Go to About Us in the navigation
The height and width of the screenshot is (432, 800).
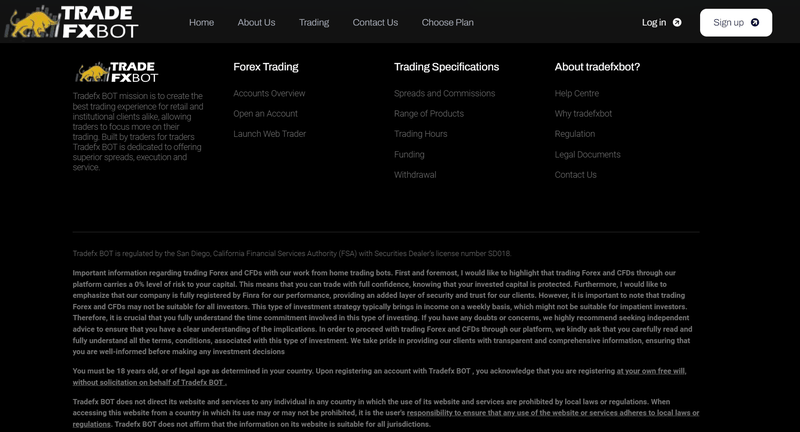pos(256,22)
